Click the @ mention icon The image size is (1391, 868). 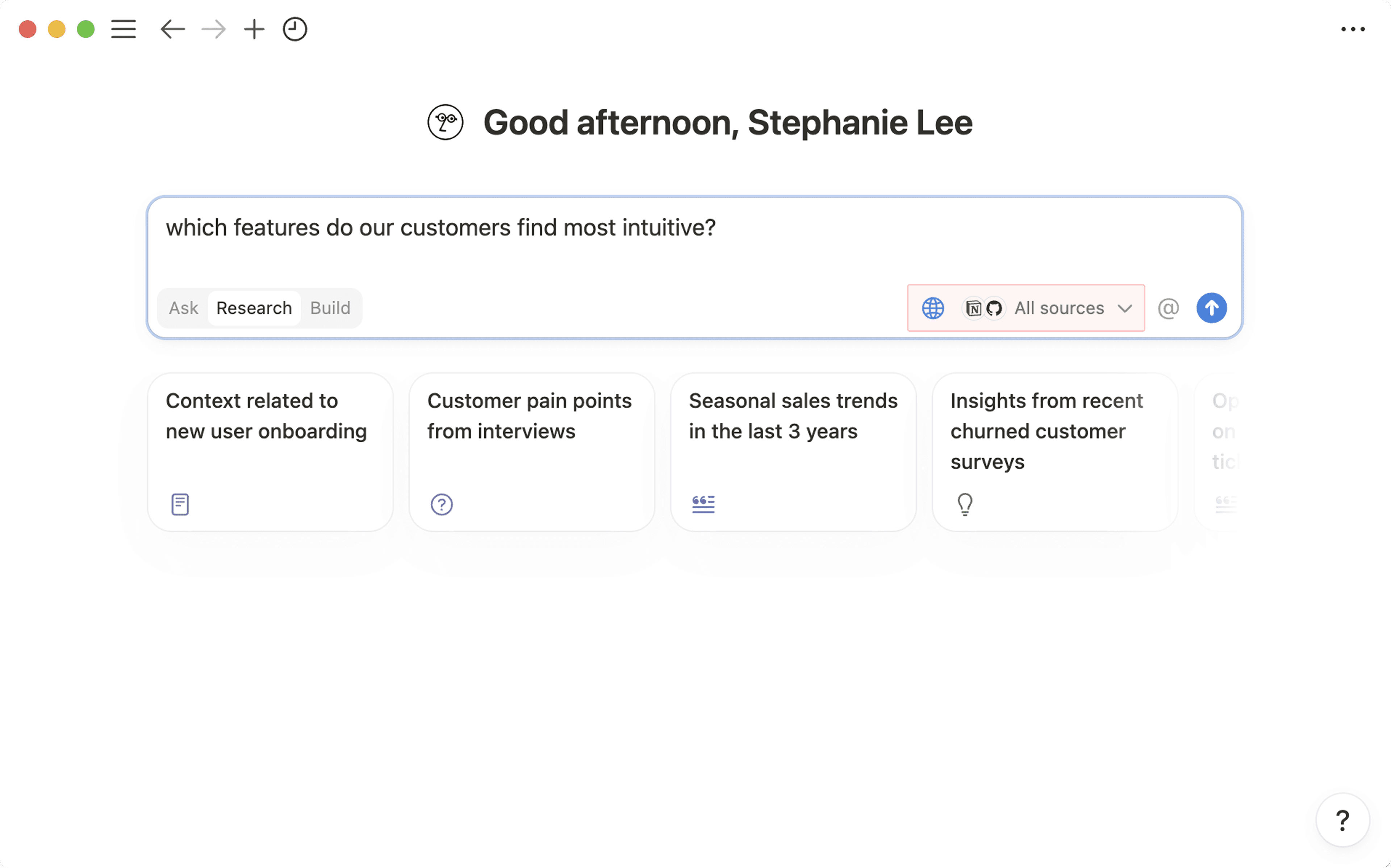[x=1168, y=308]
